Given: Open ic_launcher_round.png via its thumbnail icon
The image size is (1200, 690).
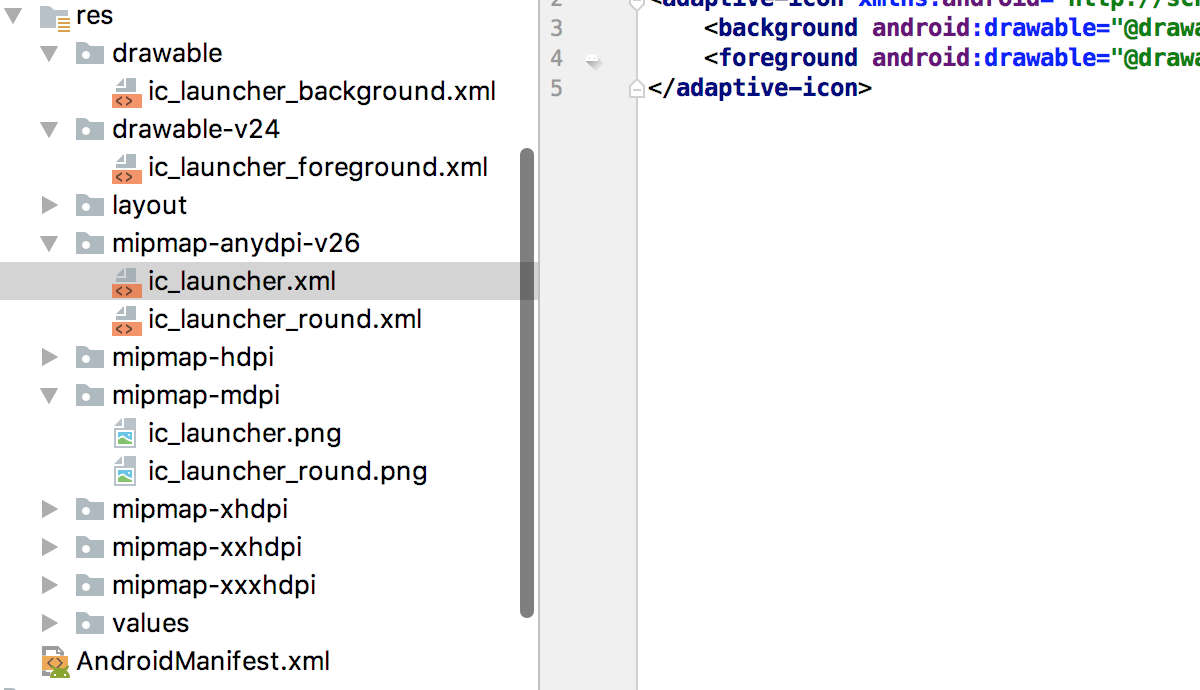Looking at the screenshot, I should pyautogui.click(x=126, y=471).
